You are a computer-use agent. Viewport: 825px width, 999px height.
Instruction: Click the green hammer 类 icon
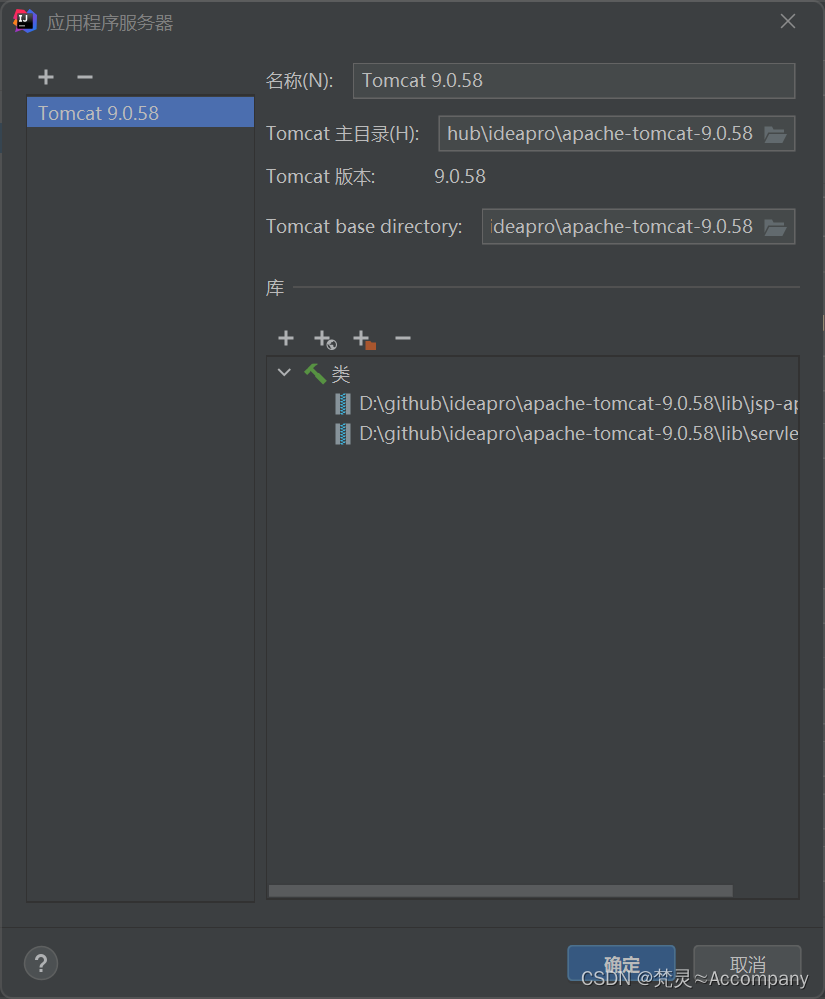click(315, 373)
